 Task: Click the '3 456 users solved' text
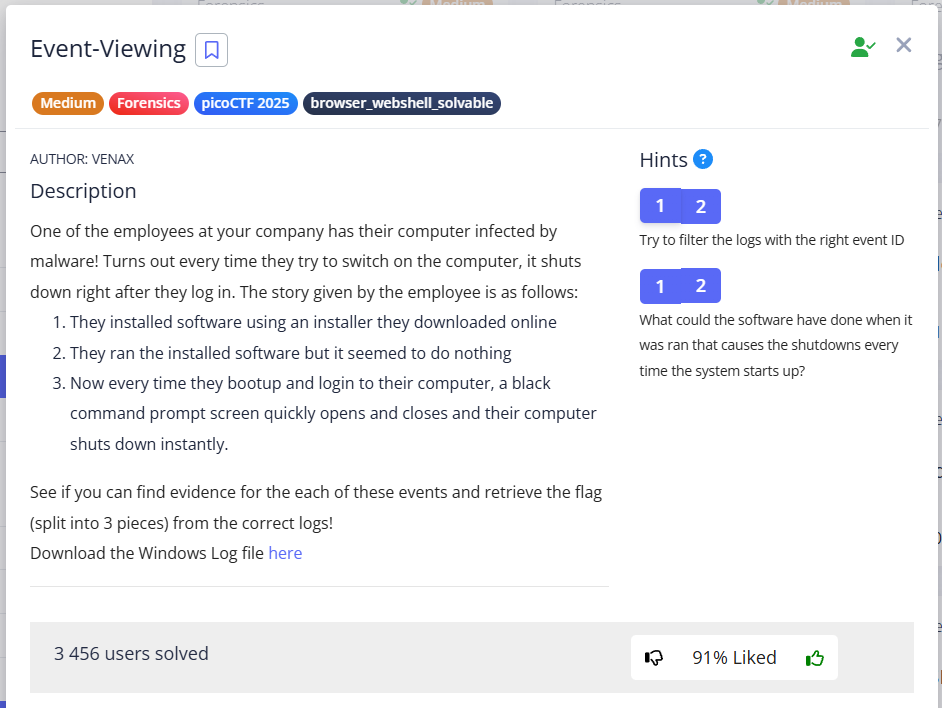point(131,654)
